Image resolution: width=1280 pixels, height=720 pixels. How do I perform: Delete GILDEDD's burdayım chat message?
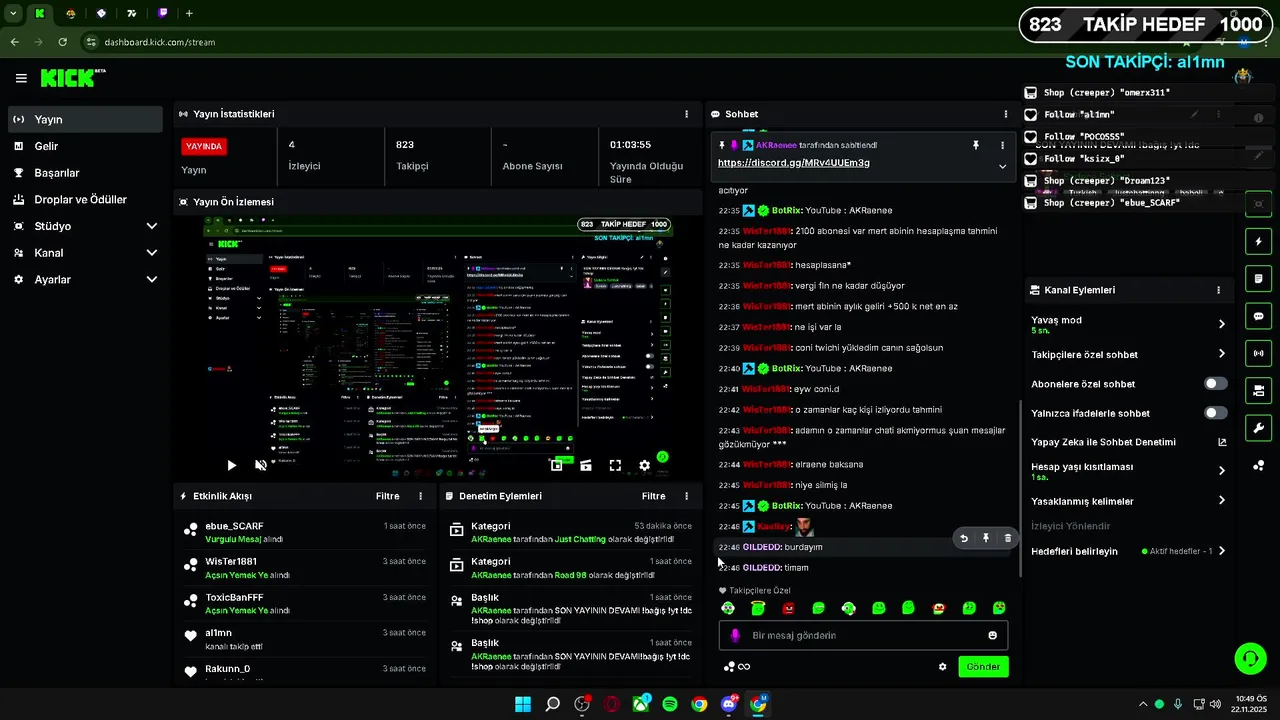[1007, 538]
